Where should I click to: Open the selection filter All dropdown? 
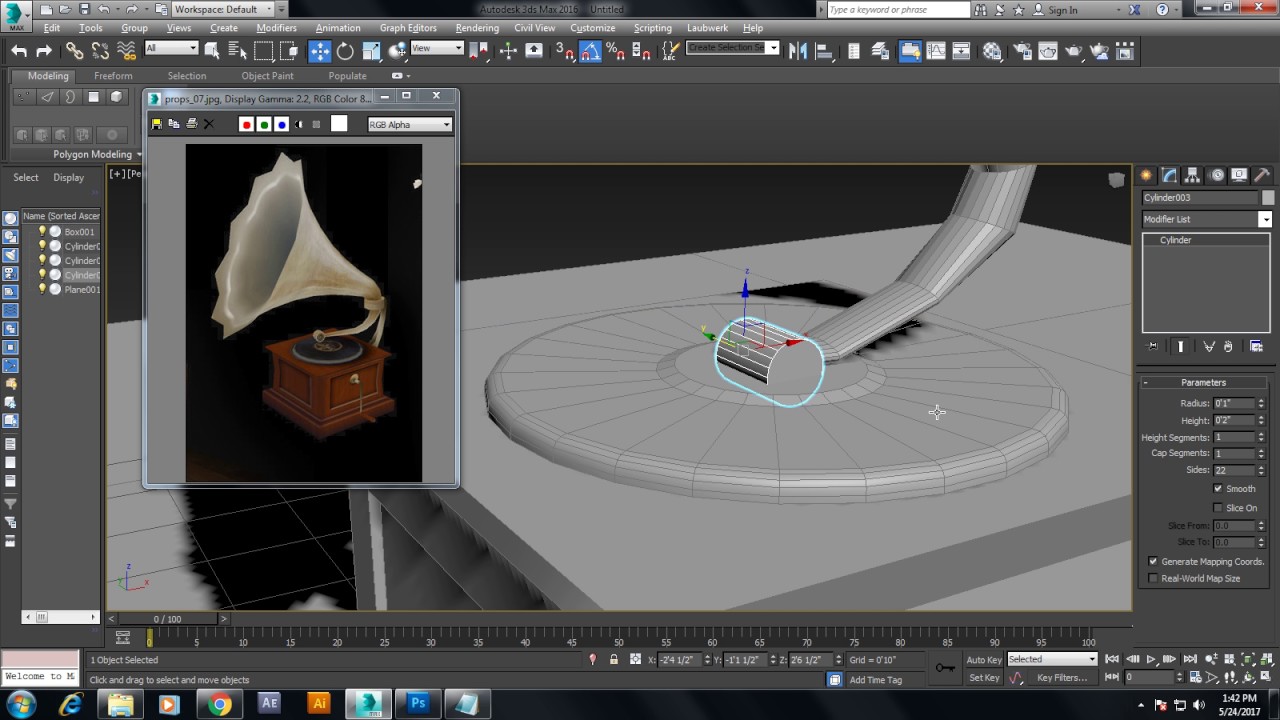coord(171,48)
